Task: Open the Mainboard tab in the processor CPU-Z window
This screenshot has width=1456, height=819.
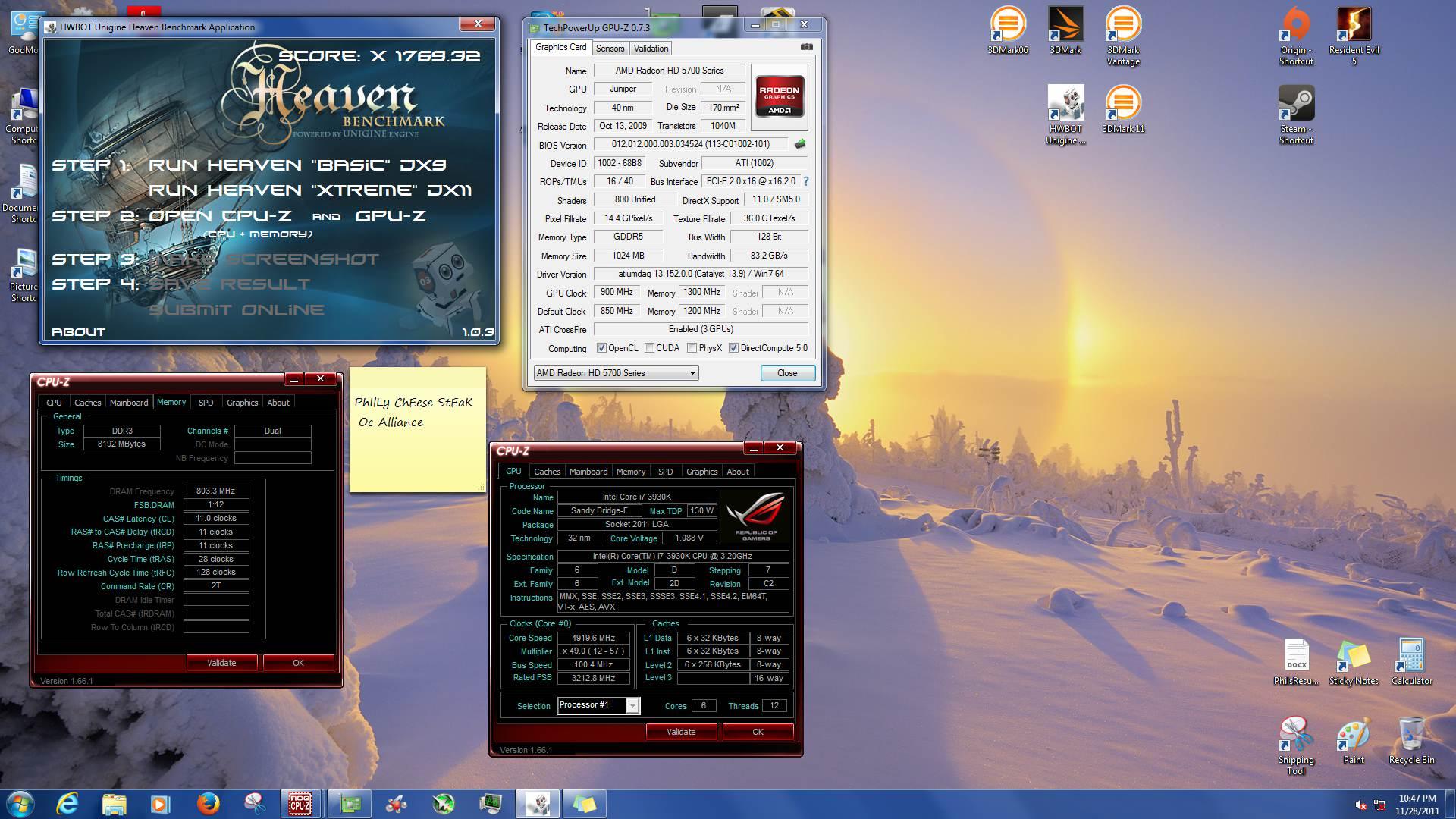Action: 588,472
